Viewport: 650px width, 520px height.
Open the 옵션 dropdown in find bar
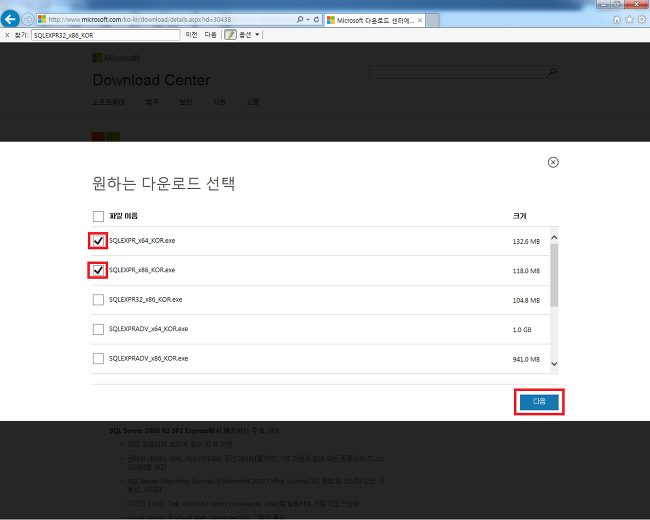click(x=249, y=35)
